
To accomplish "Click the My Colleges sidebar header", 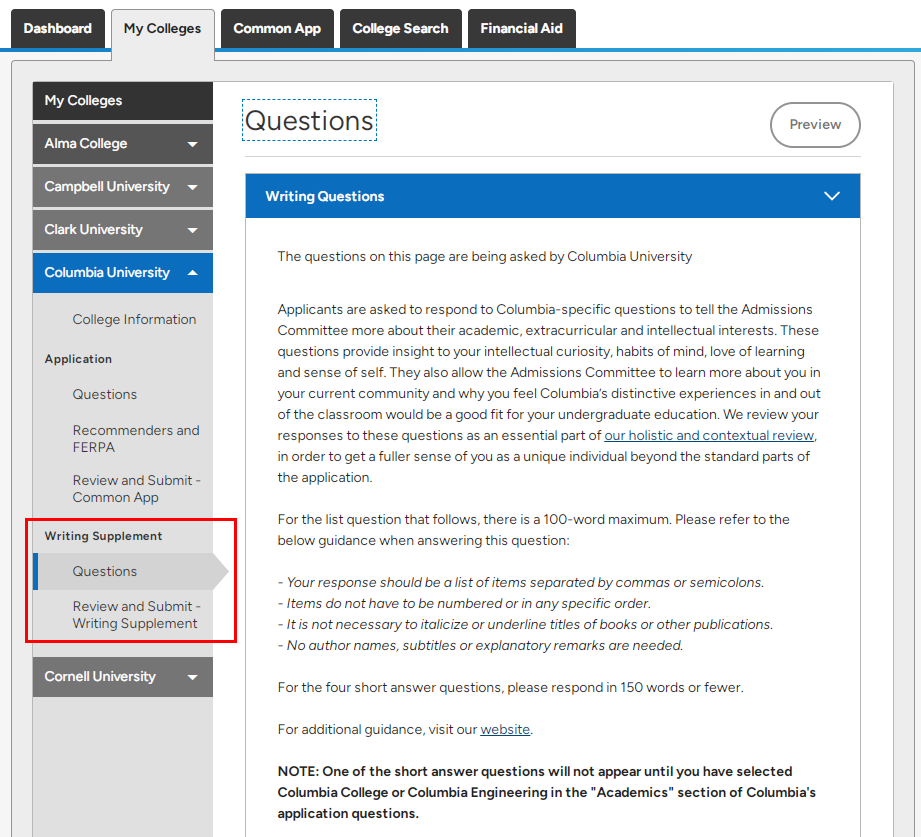I will click(123, 100).
